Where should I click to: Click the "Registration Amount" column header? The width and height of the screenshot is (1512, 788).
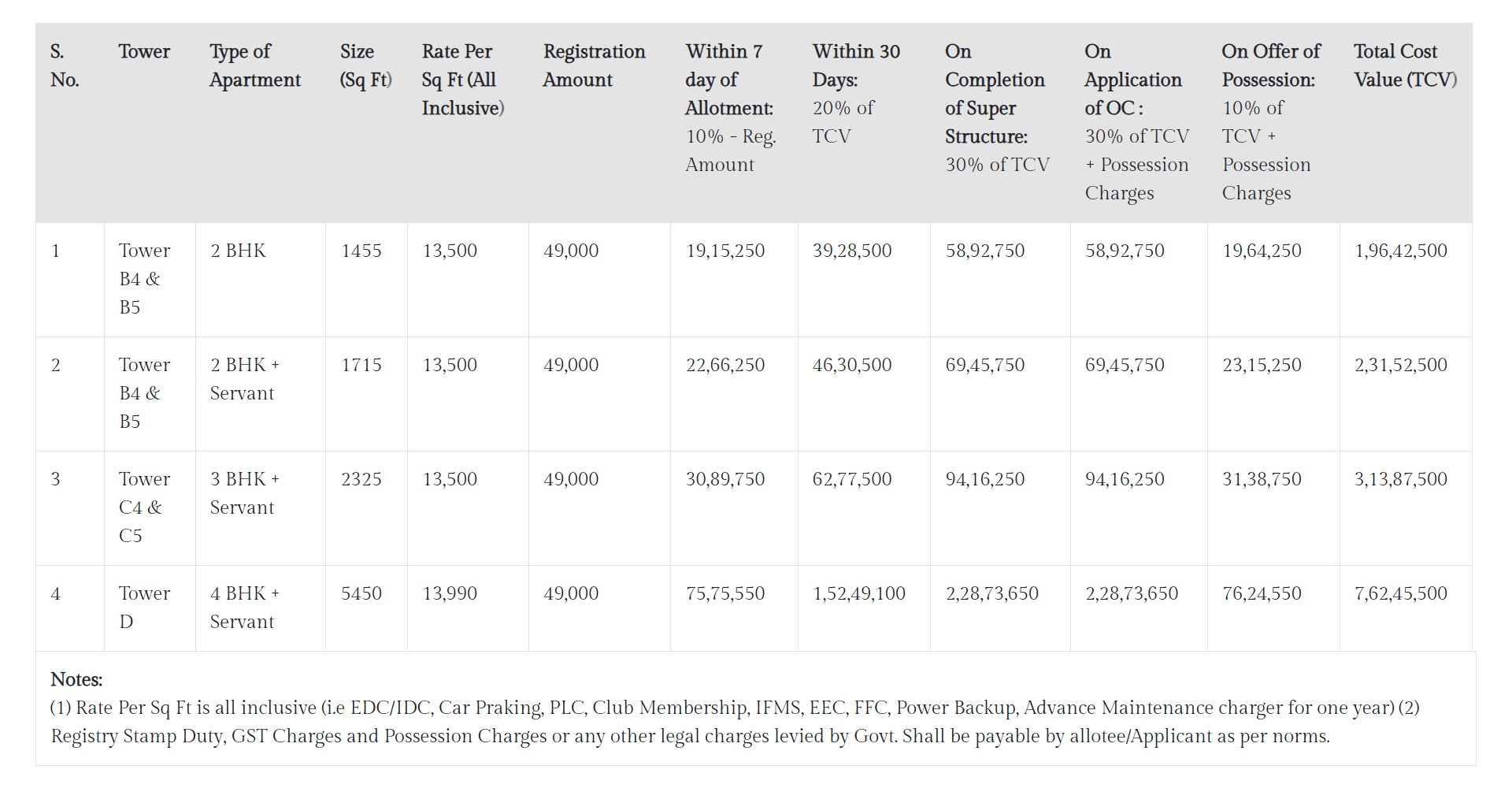594,65
